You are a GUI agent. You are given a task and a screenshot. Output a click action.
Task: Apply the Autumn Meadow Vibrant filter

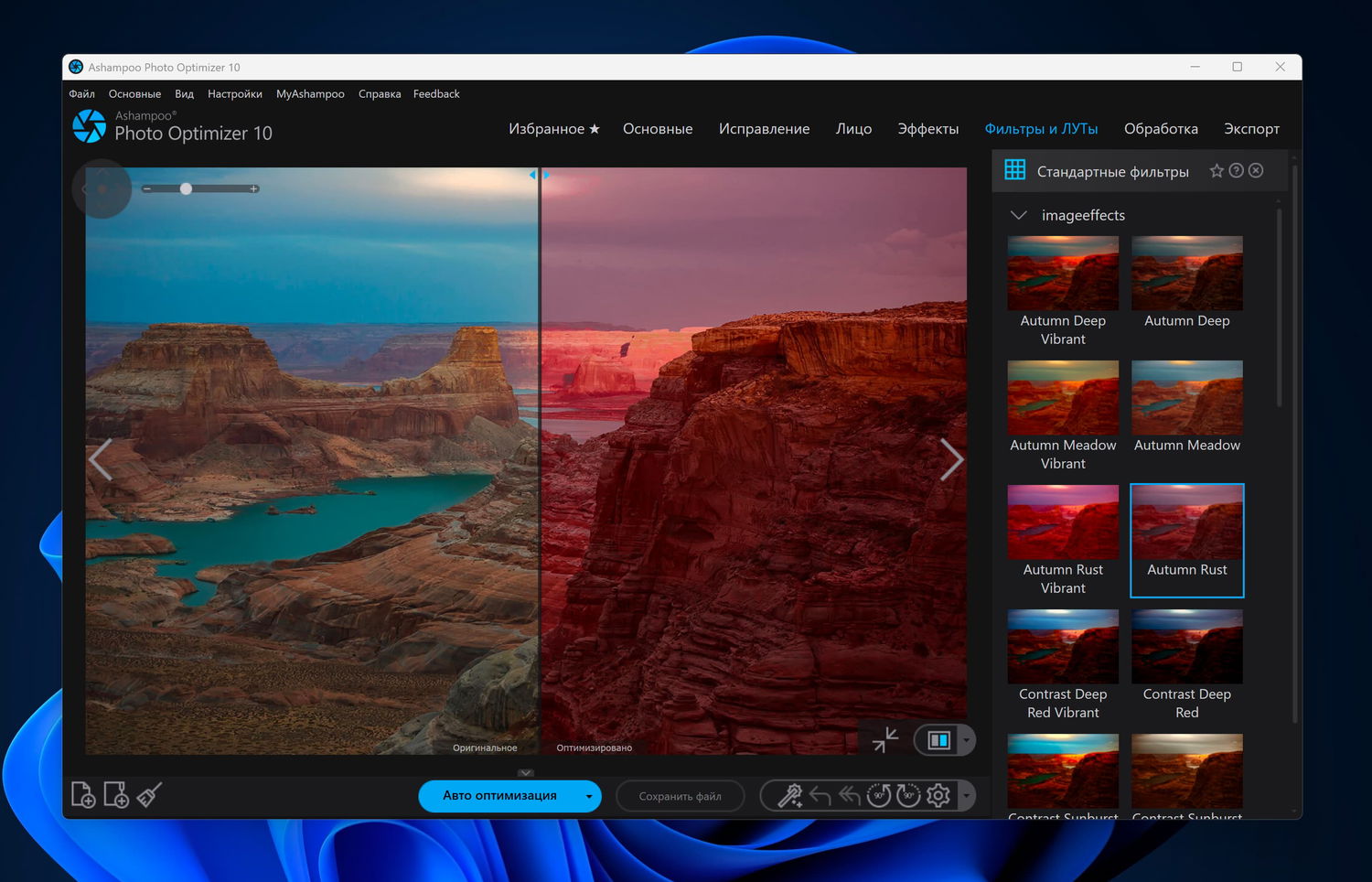[x=1063, y=416]
